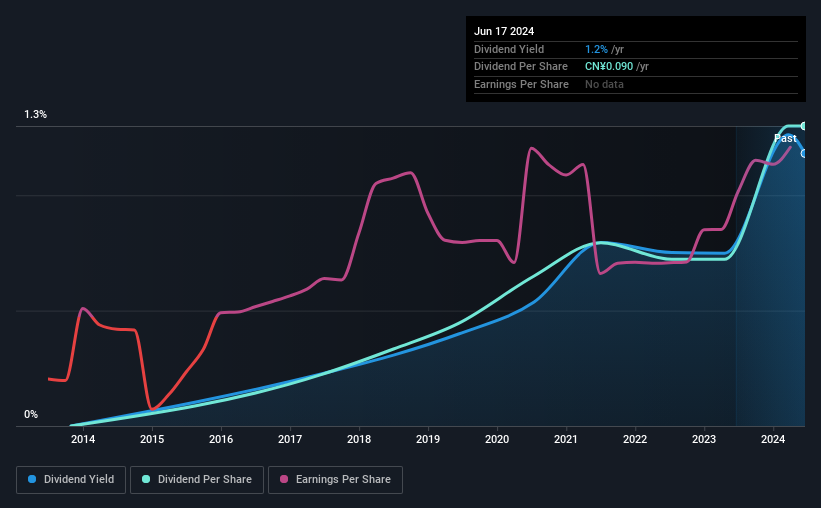Screen dimensions: 821x508
Task: Select the 2022 x-axis year label
Action: [x=635, y=439]
